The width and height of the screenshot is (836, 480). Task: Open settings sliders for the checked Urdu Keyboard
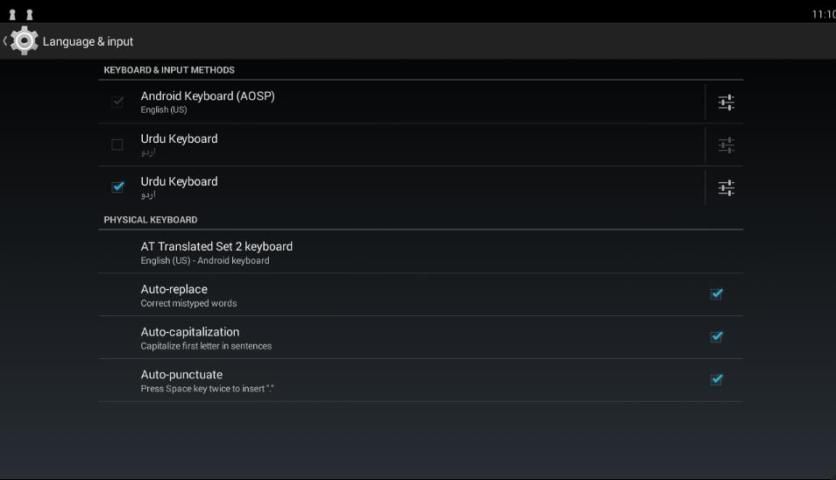pos(726,188)
